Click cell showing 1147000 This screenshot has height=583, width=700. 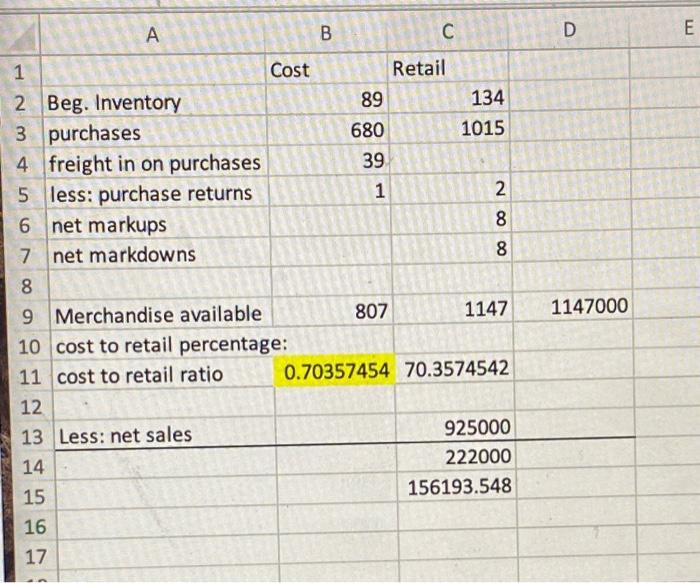coord(573,307)
